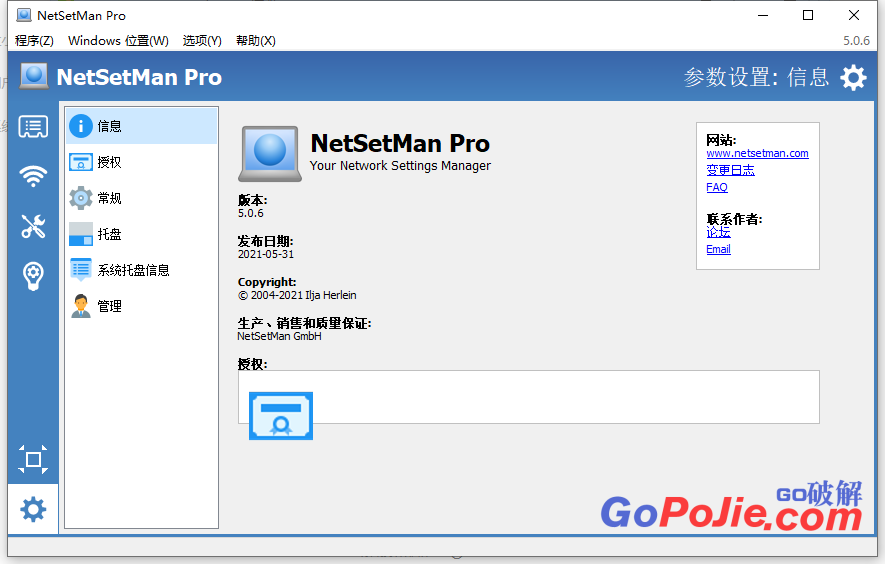Image resolution: width=885 pixels, height=564 pixels.
Task: Click the blue info icon next to 信息
Action: [x=81, y=126]
